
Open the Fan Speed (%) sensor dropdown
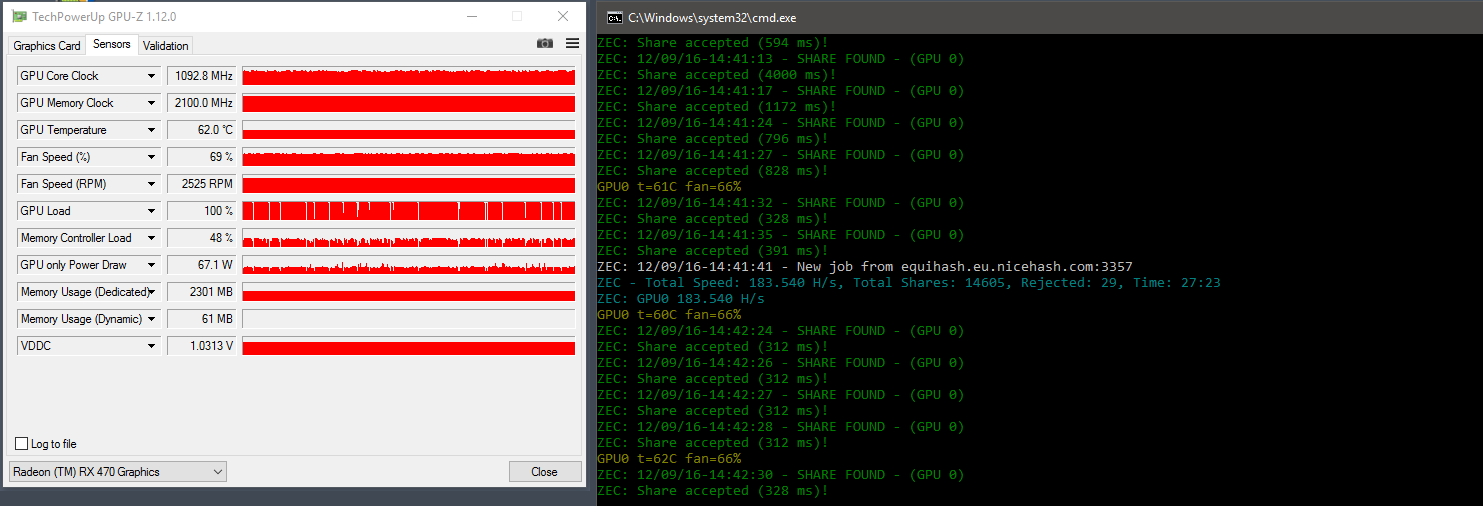click(152, 157)
